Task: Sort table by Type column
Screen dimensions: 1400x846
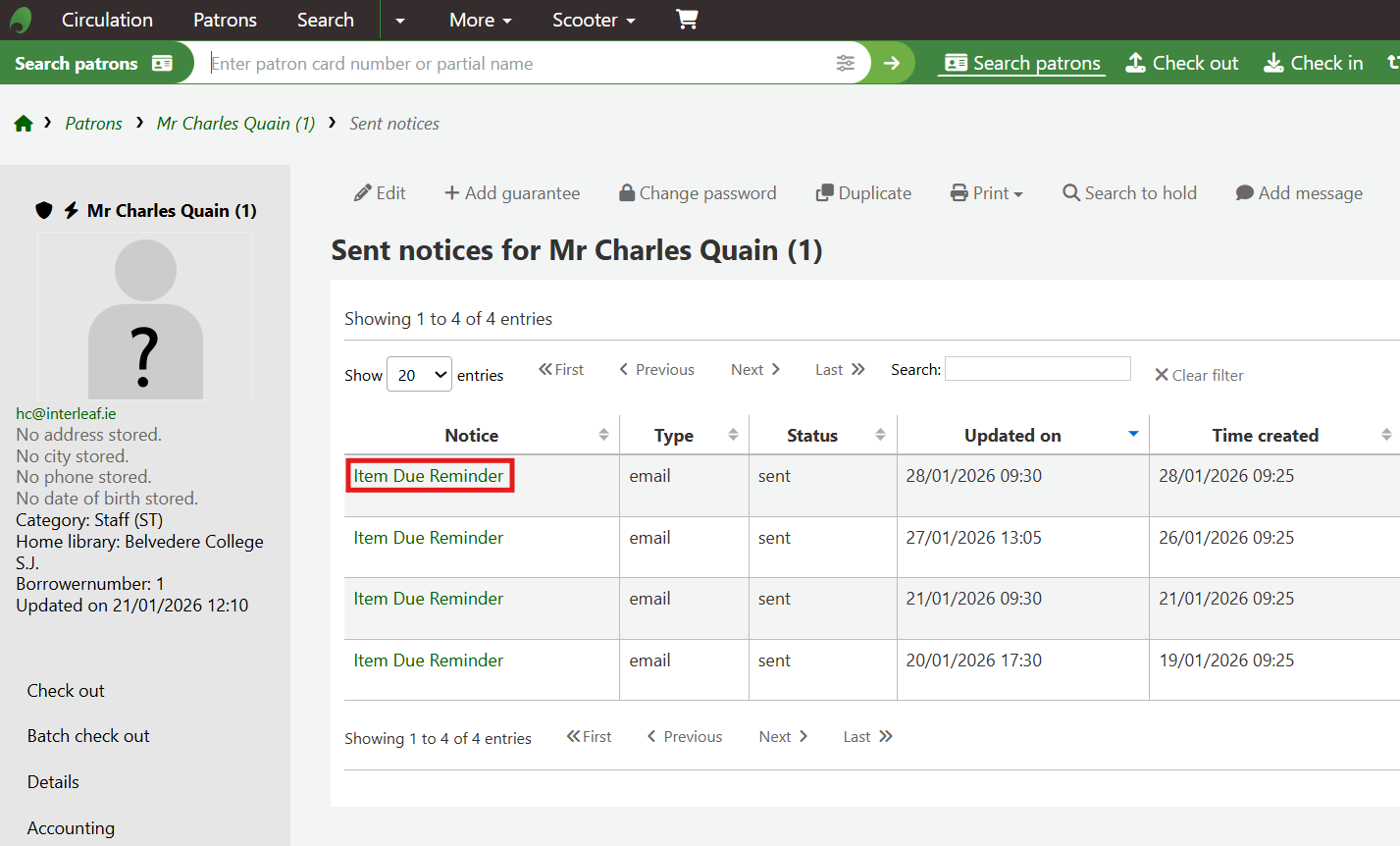Action: [684, 435]
